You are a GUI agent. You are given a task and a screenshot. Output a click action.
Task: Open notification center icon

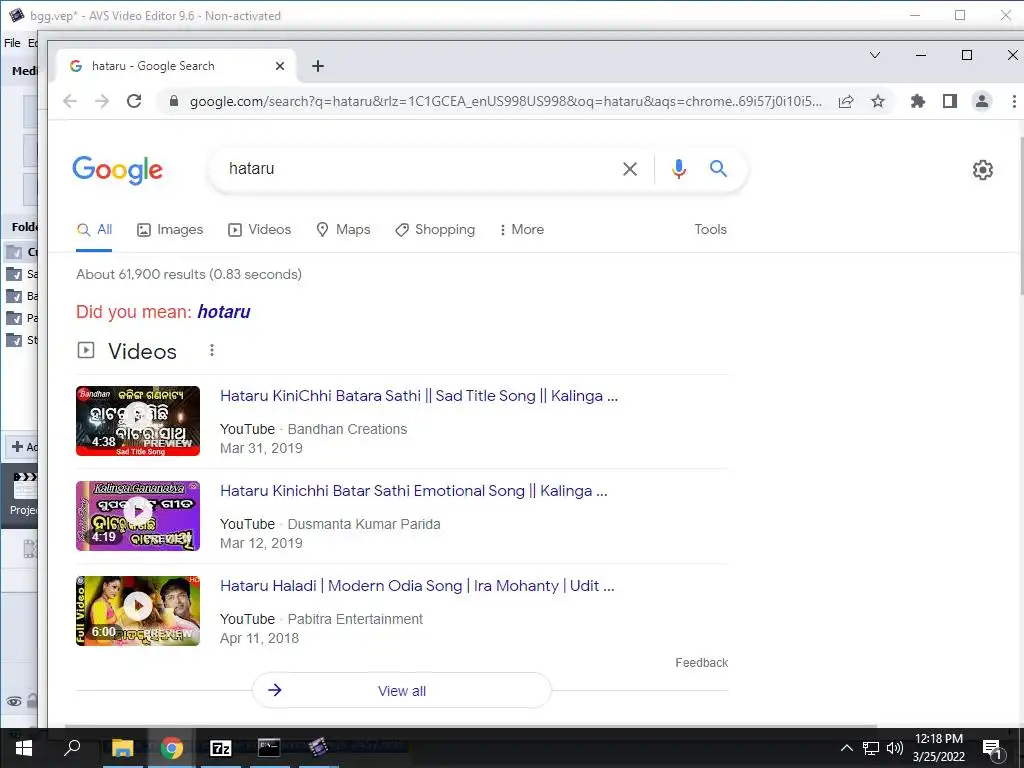point(992,749)
